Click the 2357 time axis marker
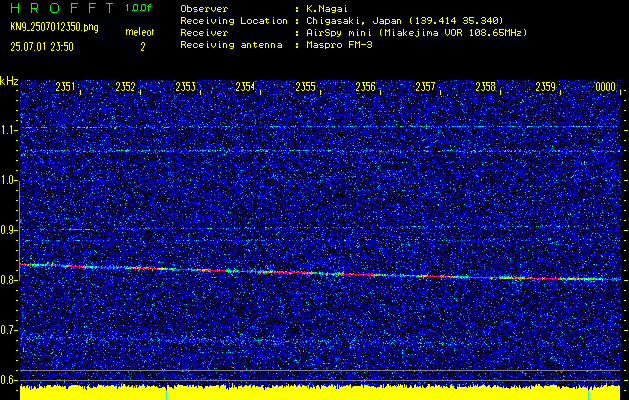Viewport: 629px width, 400px height. 425,87
